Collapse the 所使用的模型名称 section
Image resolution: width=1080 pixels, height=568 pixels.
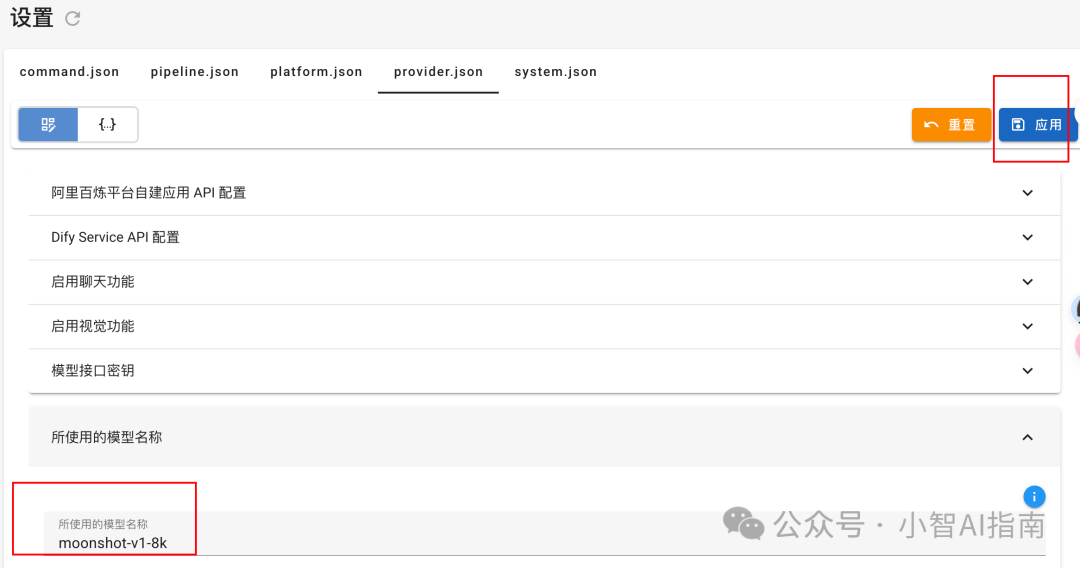click(x=1027, y=437)
